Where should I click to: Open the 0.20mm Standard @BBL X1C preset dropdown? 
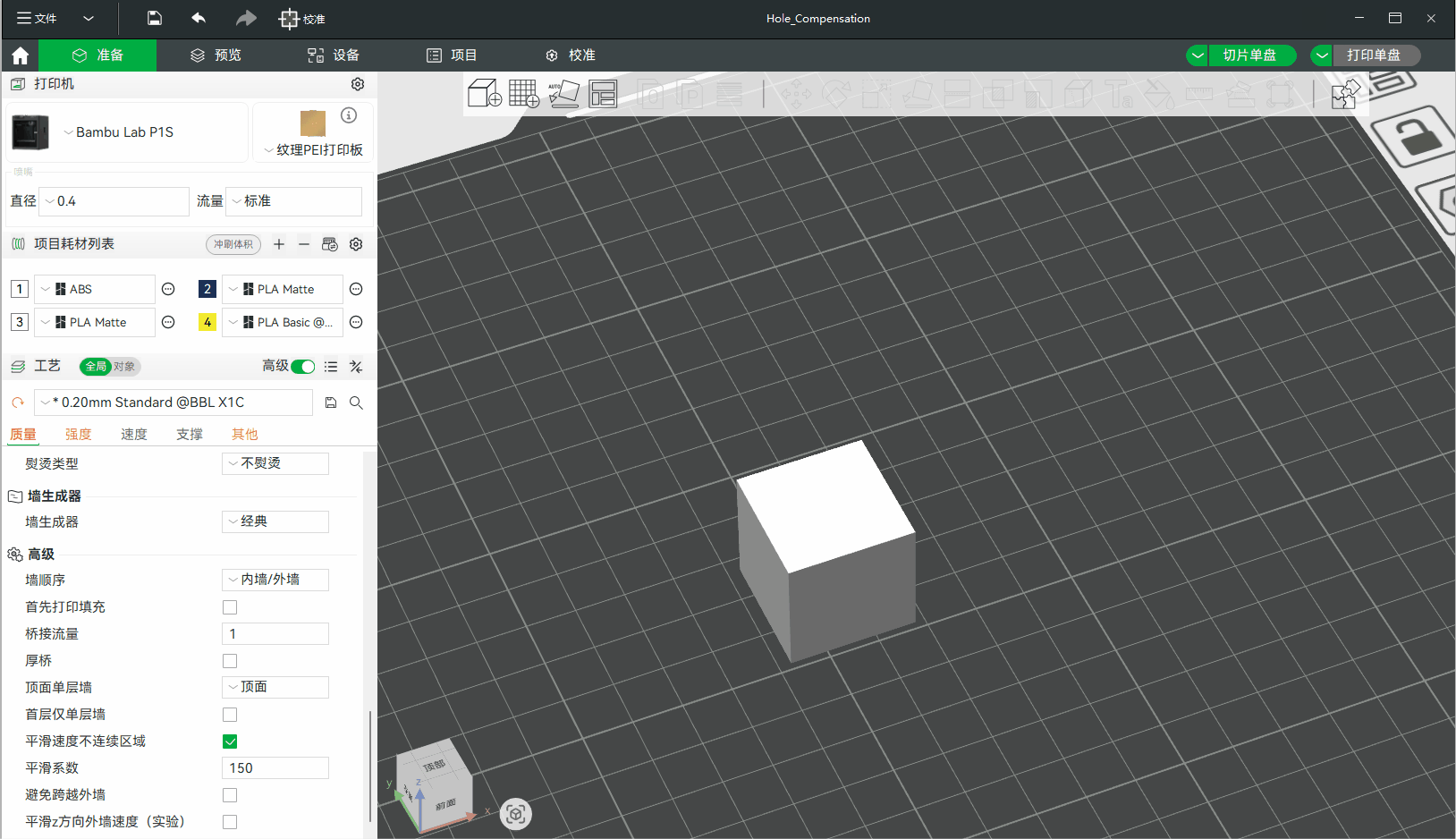tap(174, 403)
